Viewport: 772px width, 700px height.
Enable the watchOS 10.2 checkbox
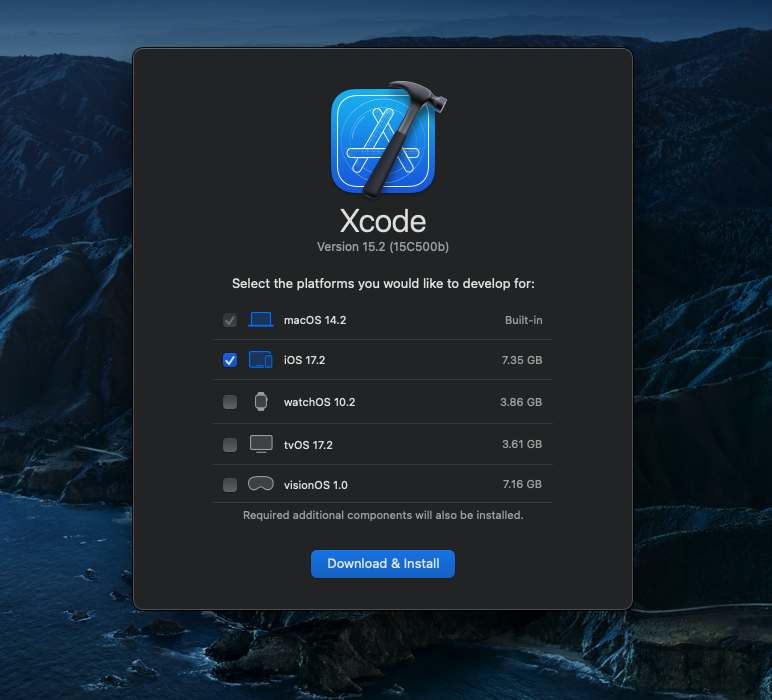230,402
